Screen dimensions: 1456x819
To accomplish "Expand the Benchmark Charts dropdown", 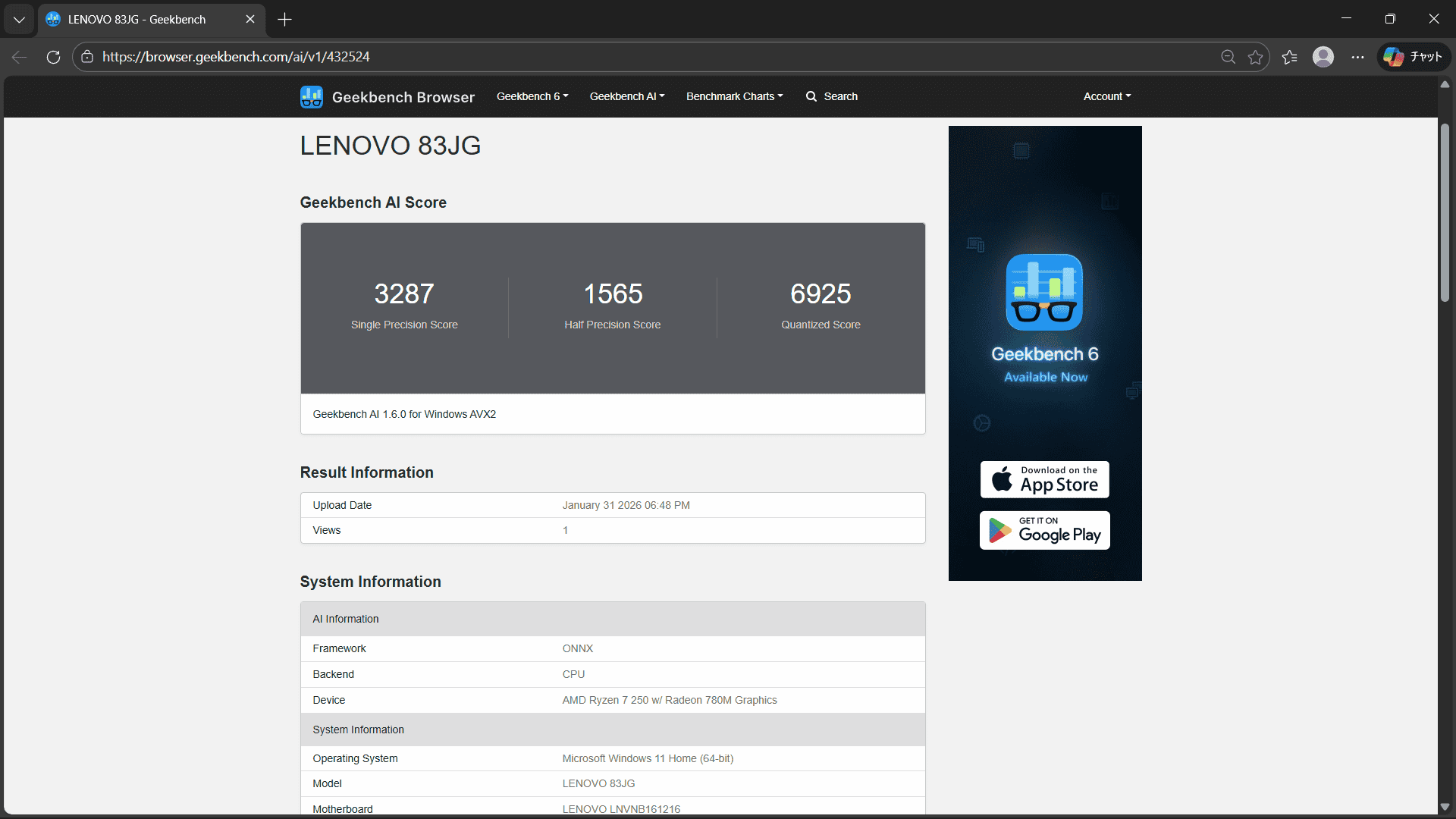I will pos(733,96).
